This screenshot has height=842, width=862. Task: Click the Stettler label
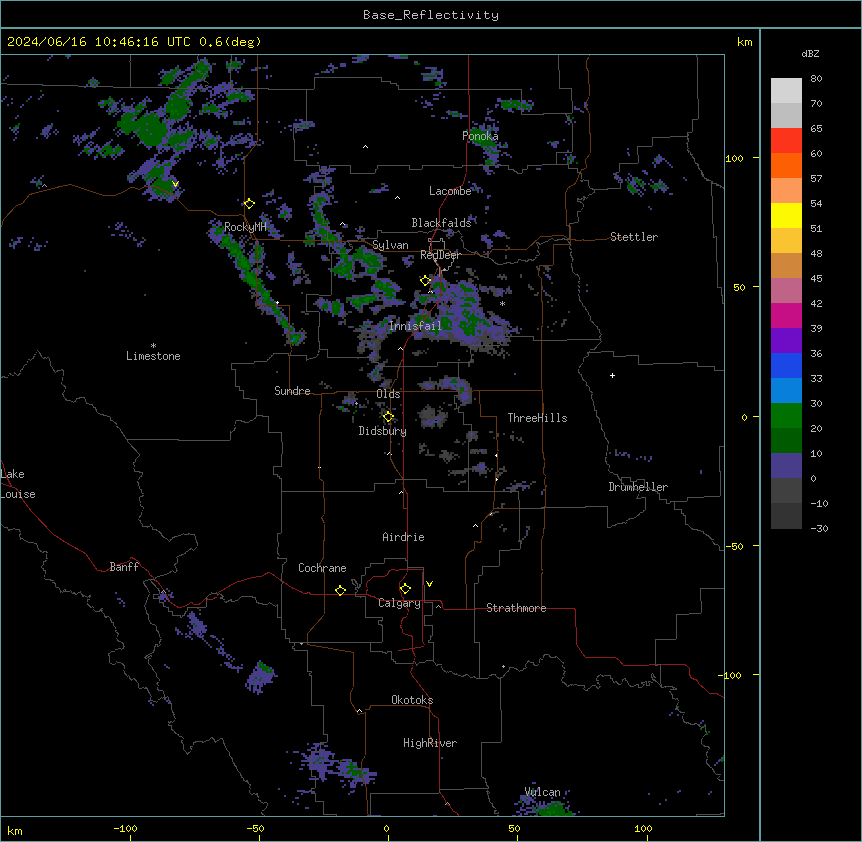point(634,237)
